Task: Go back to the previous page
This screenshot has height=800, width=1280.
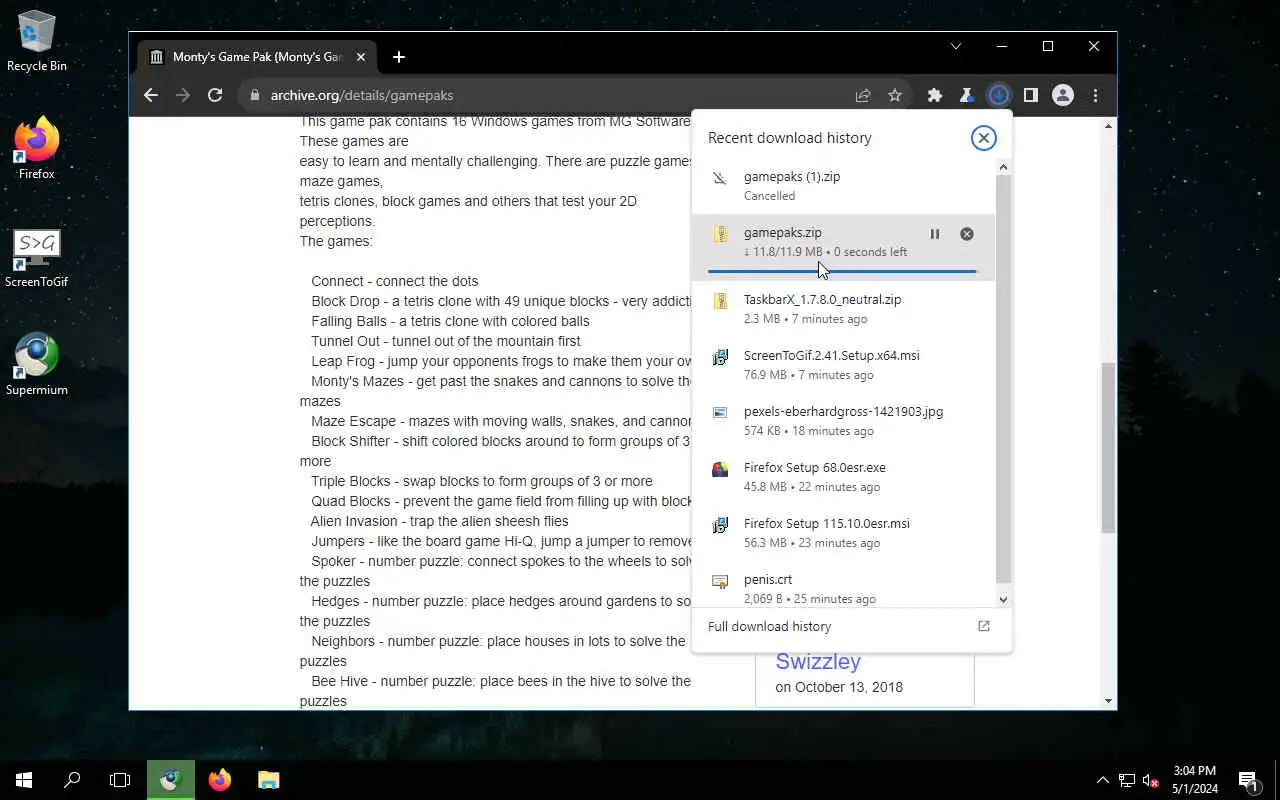Action: [x=151, y=95]
